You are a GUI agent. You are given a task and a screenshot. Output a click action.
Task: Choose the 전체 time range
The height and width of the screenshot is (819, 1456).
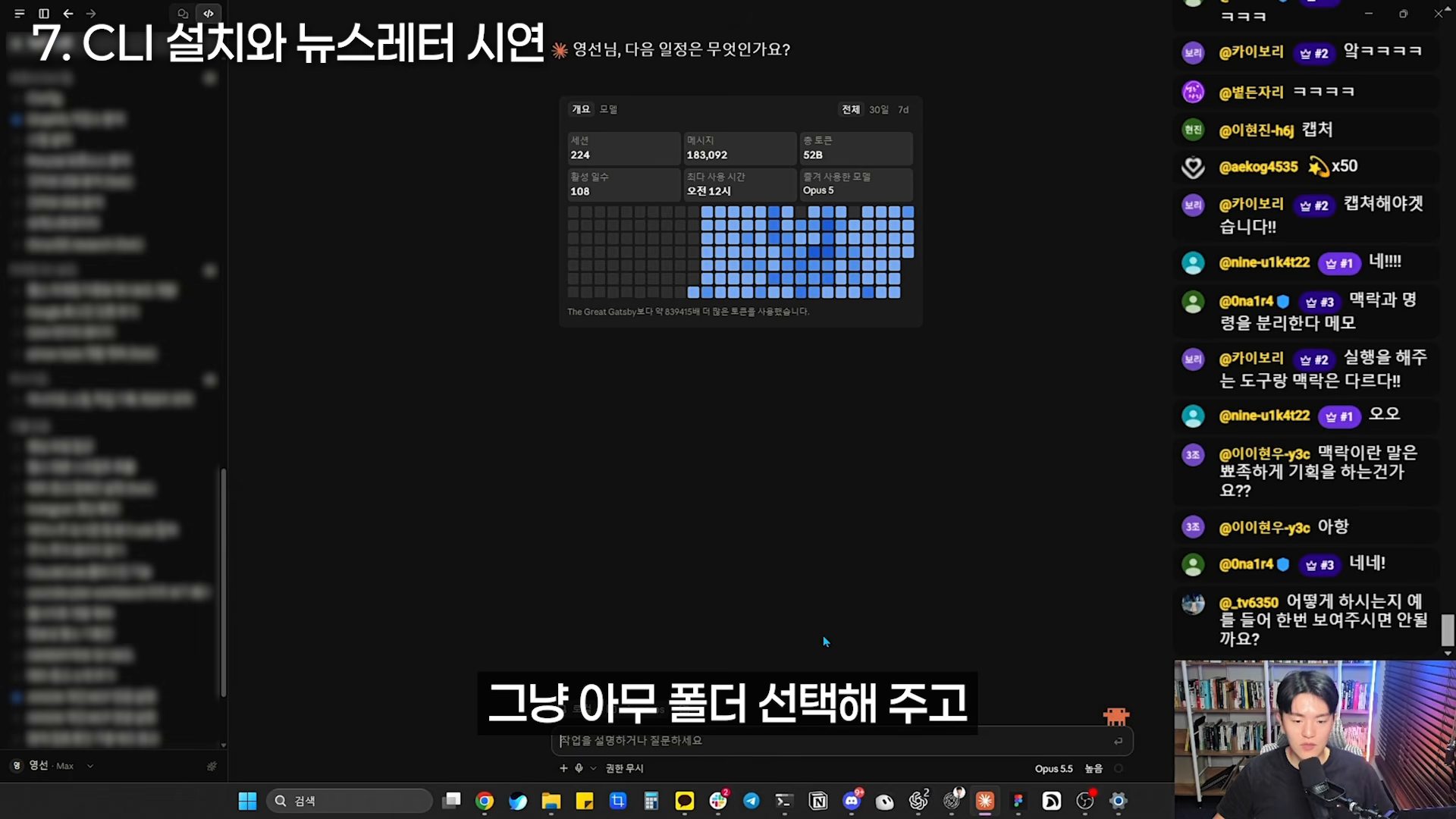(851, 110)
